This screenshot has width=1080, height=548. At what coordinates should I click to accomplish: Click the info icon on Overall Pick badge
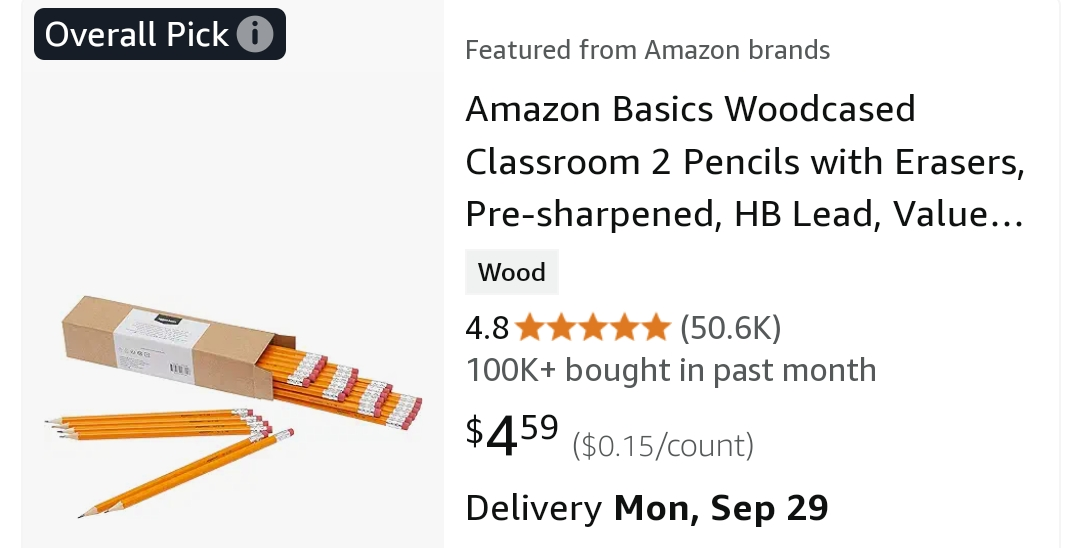(x=255, y=35)
